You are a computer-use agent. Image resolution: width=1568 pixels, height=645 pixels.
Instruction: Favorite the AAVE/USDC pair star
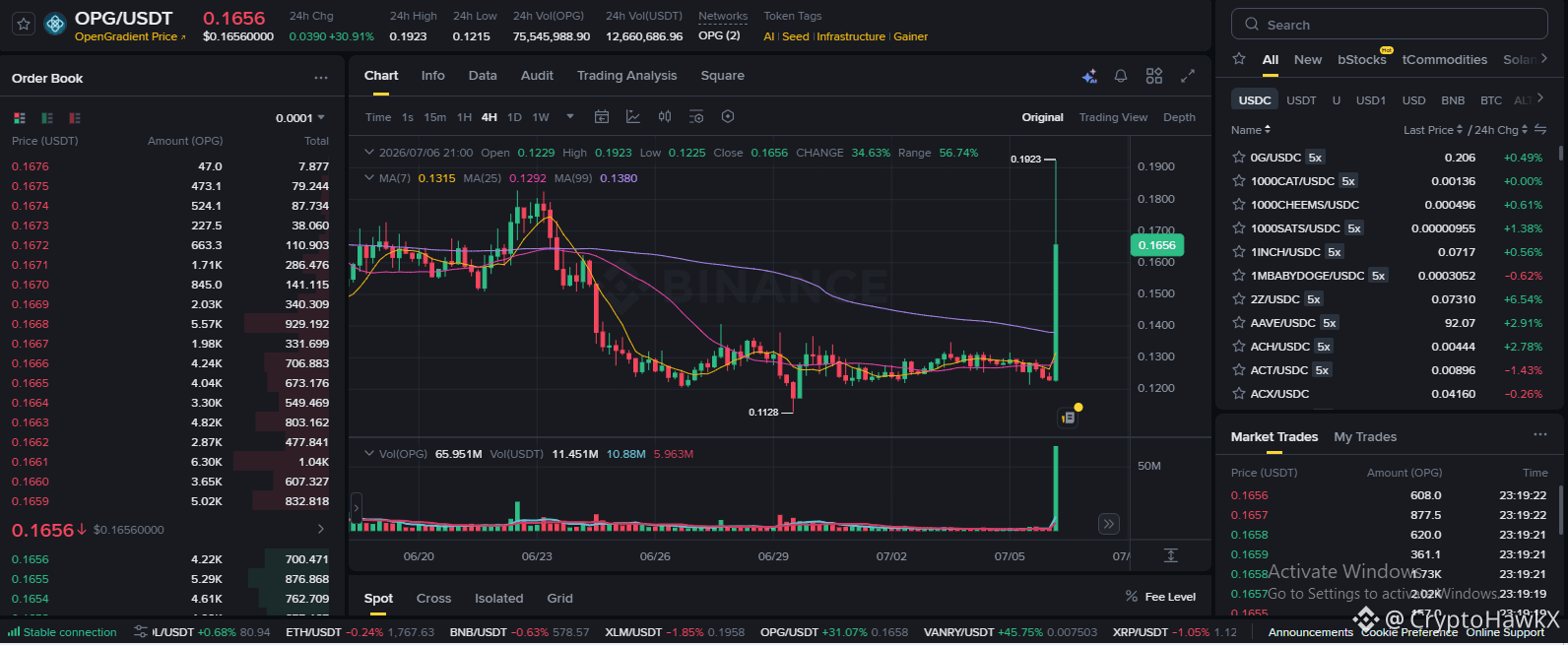tap(1239, 323)
